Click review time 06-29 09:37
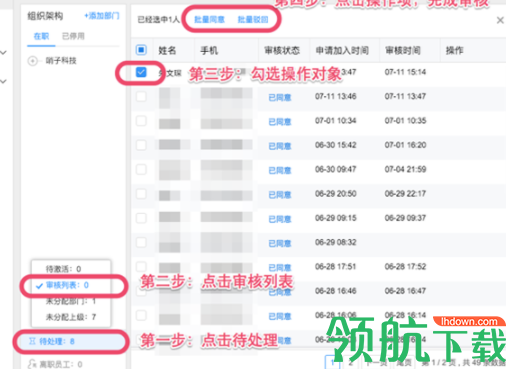The image size is (506, 369). pyautogui.click(x=405, y=218)
